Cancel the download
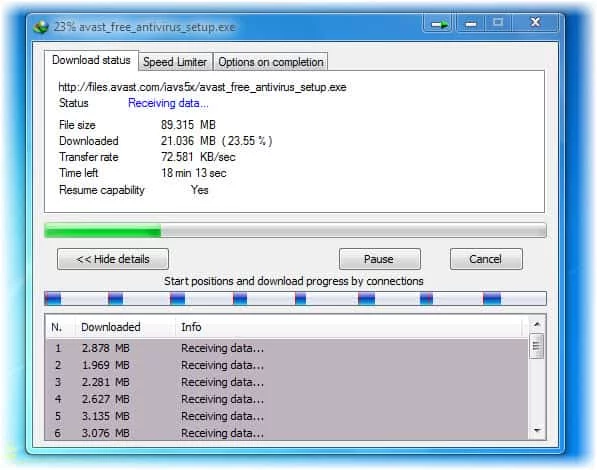 click(x=486, y=259)
